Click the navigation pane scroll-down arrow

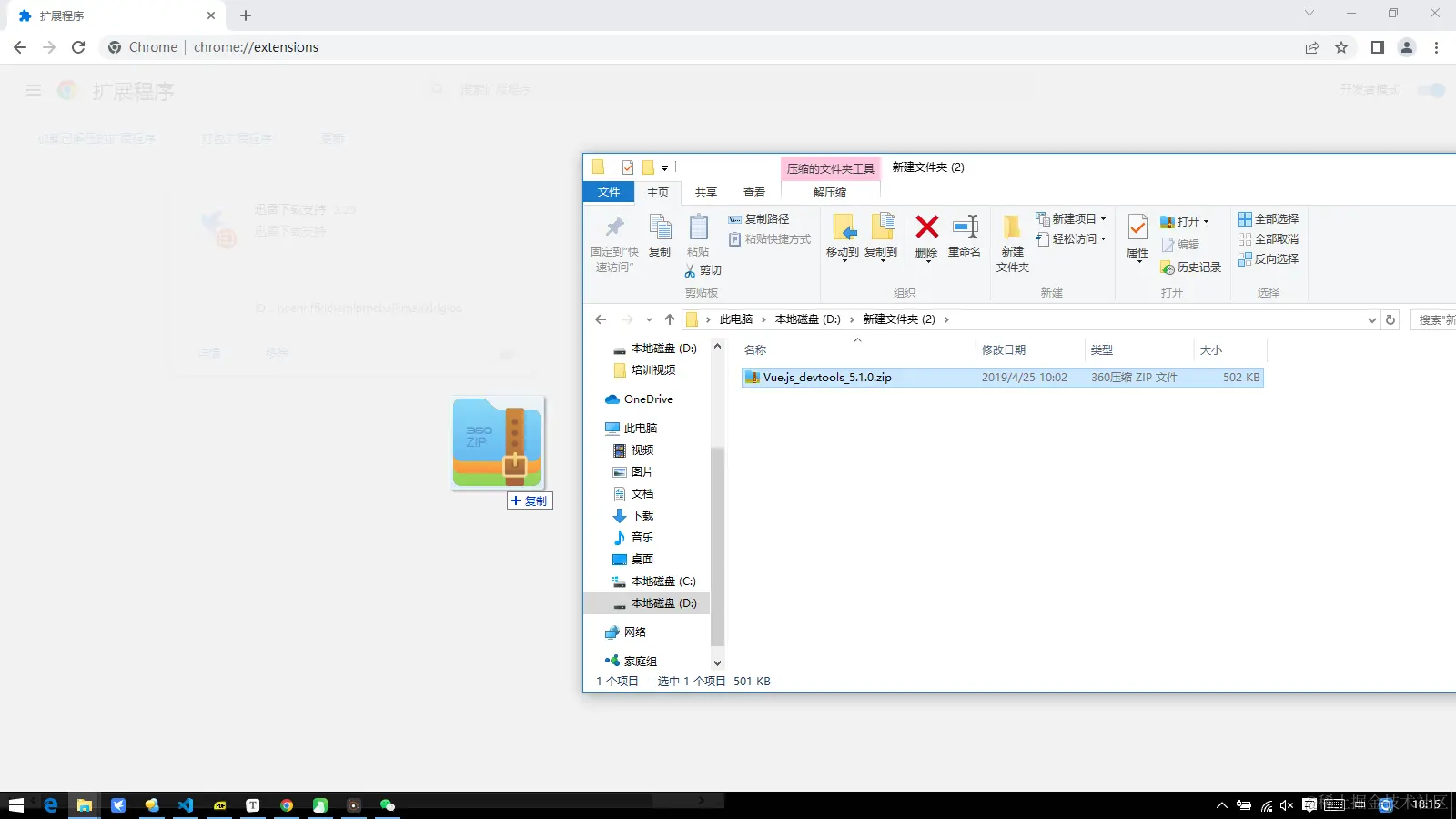(717, 663)
